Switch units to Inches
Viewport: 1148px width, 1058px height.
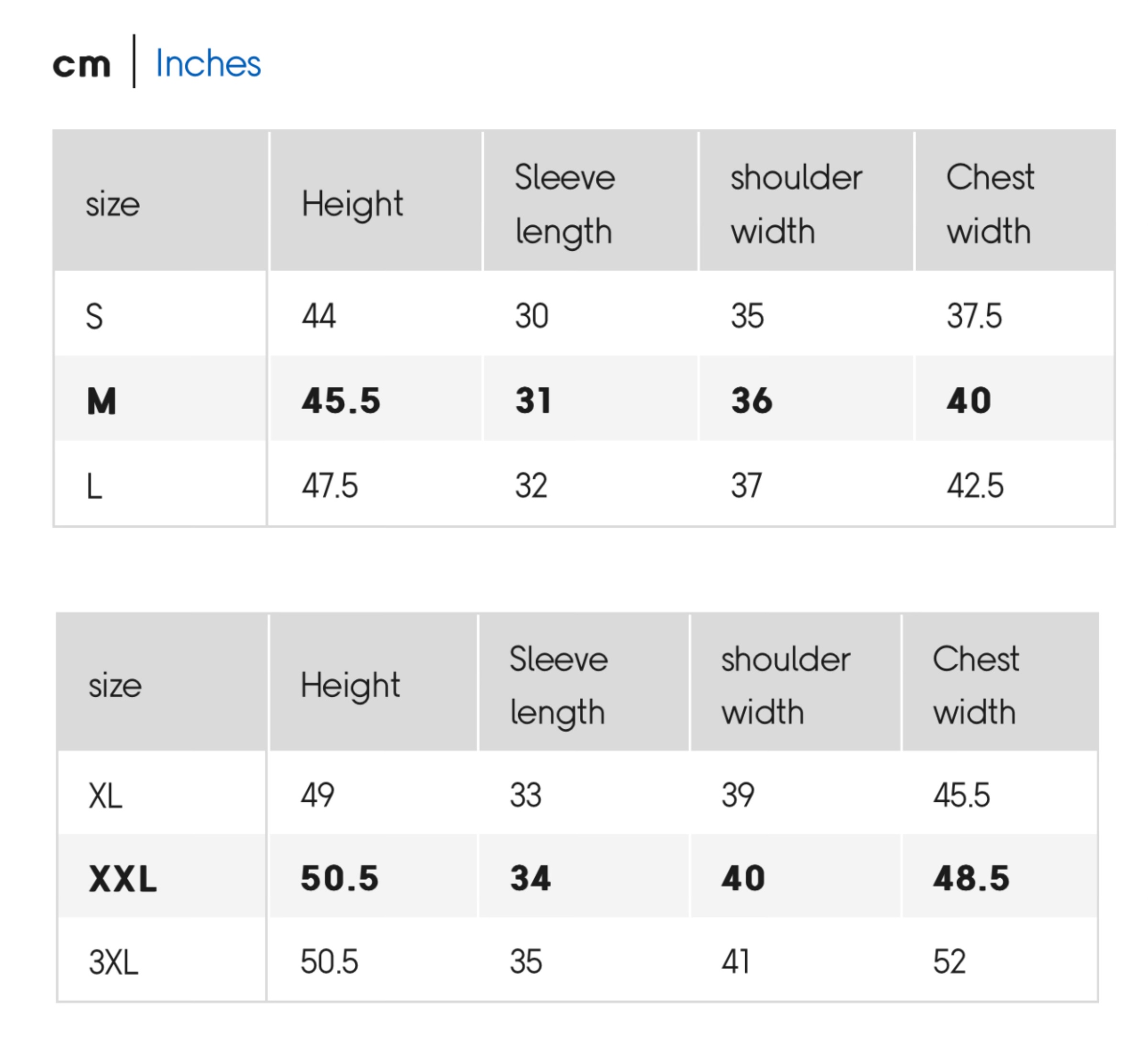click(208, 63)
